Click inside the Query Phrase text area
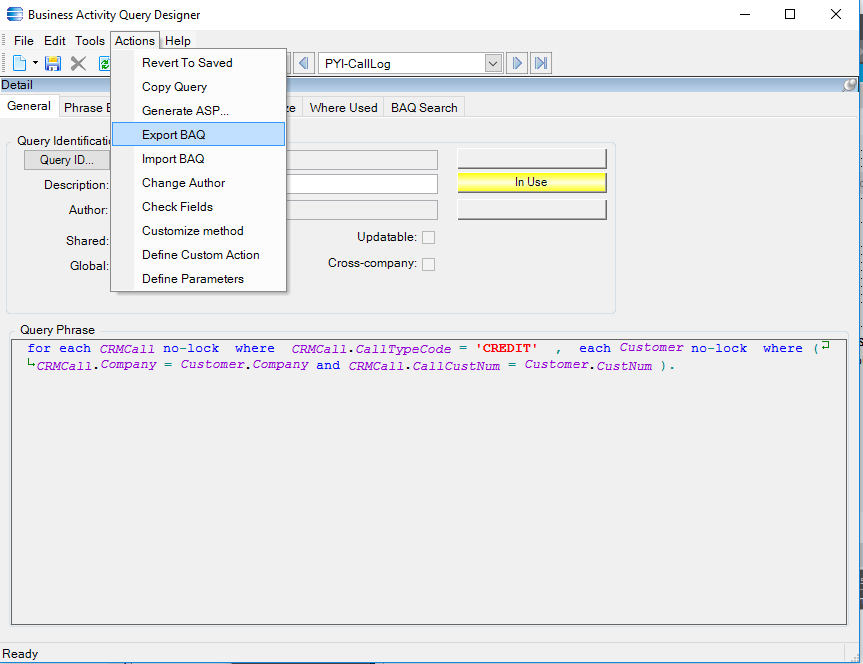The width and height of the screenshot is (863, 664). pyautogui.click(x=430, y=480)
